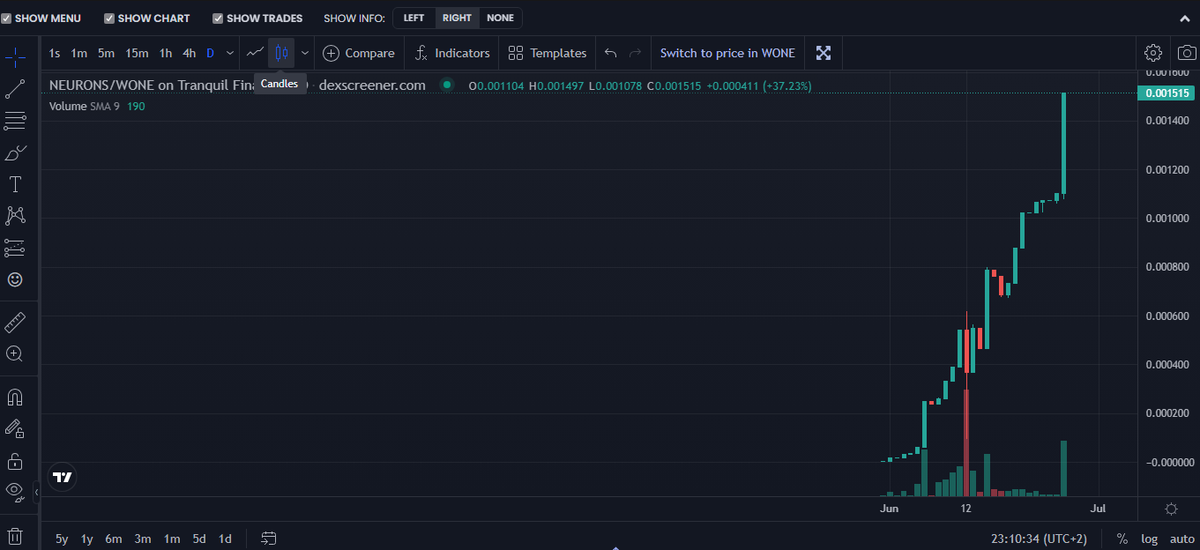Viewport: 1200px width, 550px height.
Task: Toggle percent scale mode
Action: click(x=1122, y=539)
